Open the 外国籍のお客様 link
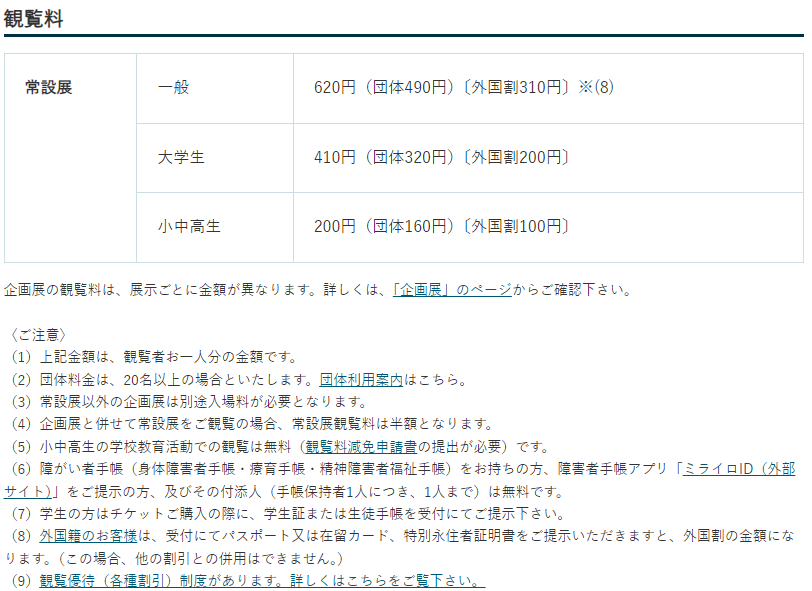 click(88, 536)
